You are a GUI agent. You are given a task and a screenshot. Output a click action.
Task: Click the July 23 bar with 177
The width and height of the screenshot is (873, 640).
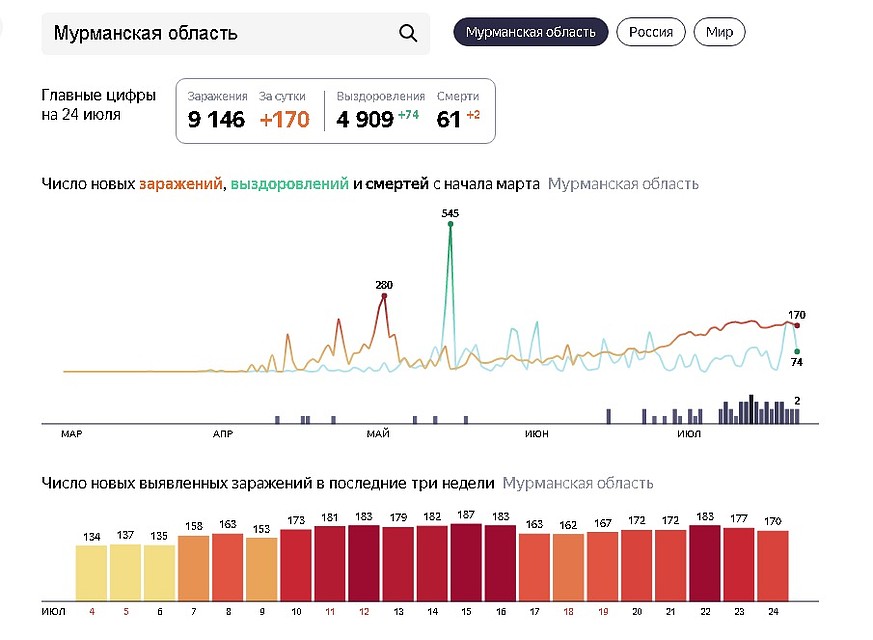pos(739,565)
